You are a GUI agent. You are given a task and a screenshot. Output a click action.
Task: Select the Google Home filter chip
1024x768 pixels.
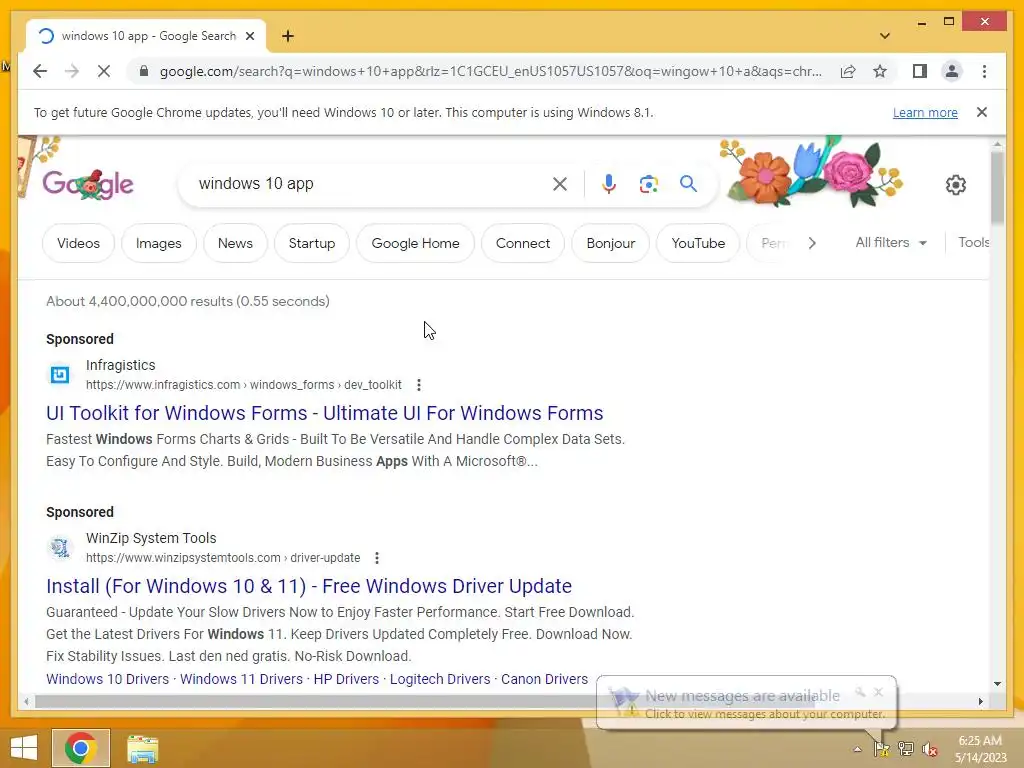pos(415,243)
